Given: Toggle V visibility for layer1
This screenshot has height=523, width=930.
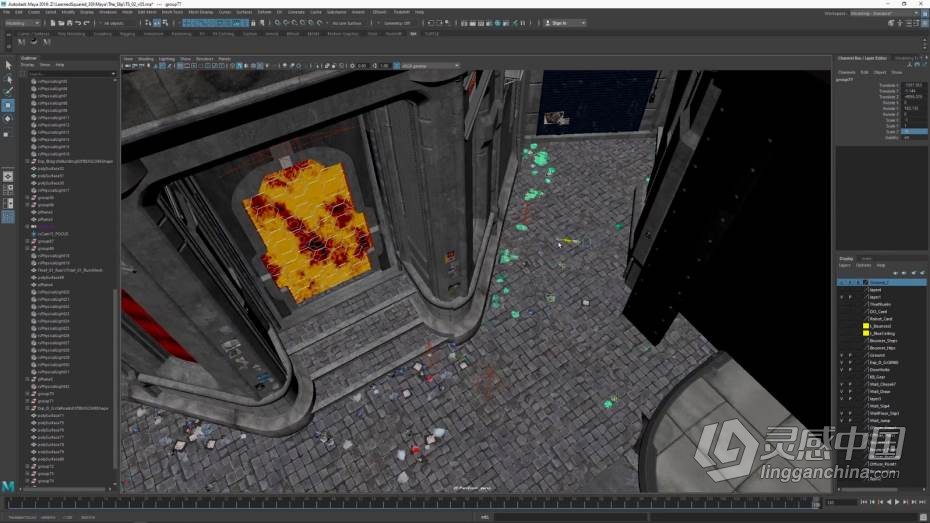Looking at the screenshot, I should (842, 297).
